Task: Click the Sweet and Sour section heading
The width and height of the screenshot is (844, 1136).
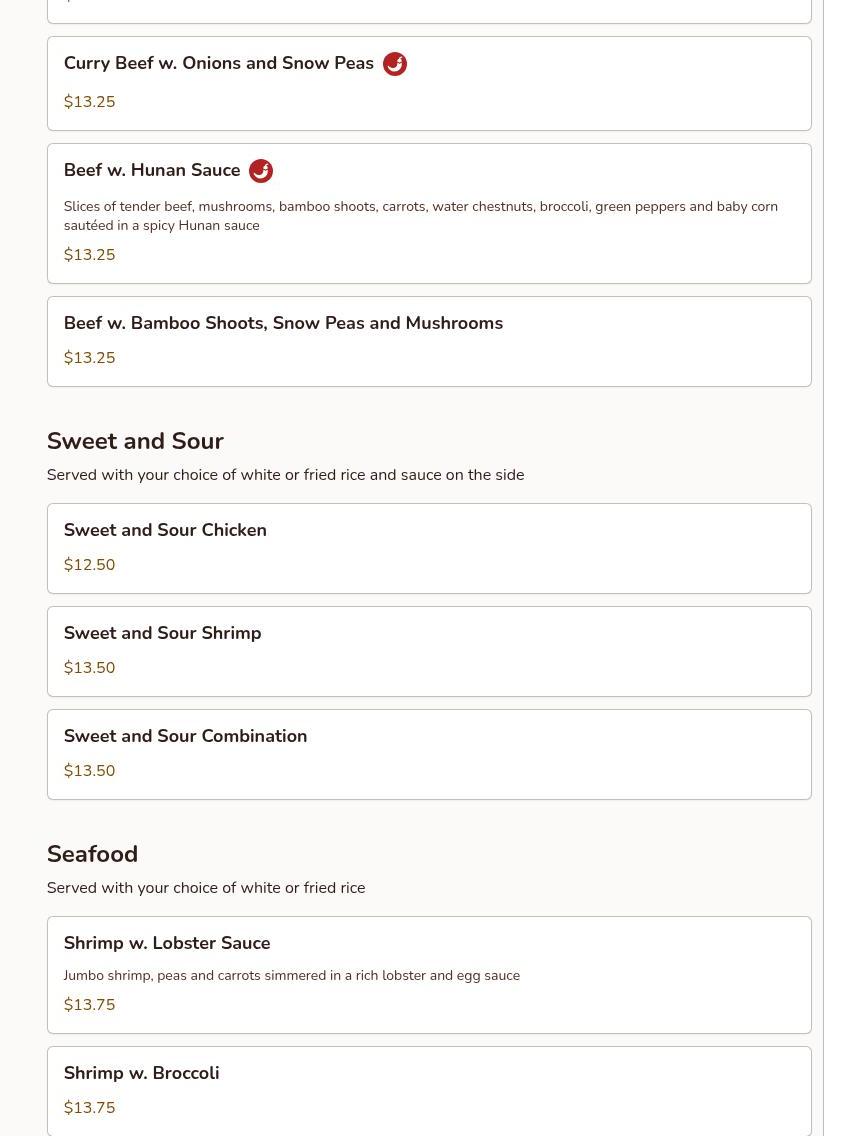Action: tap(135, 441)
